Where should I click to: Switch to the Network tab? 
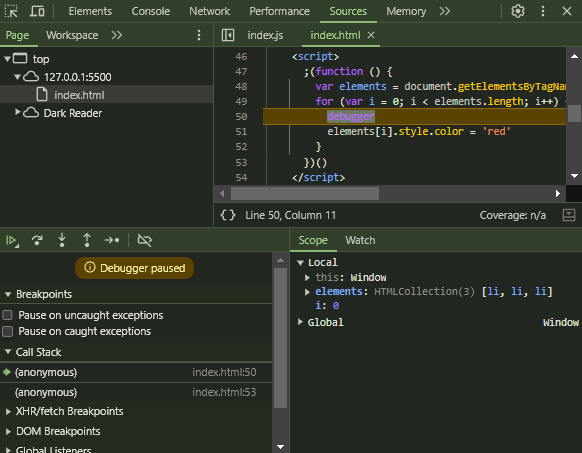209,11
